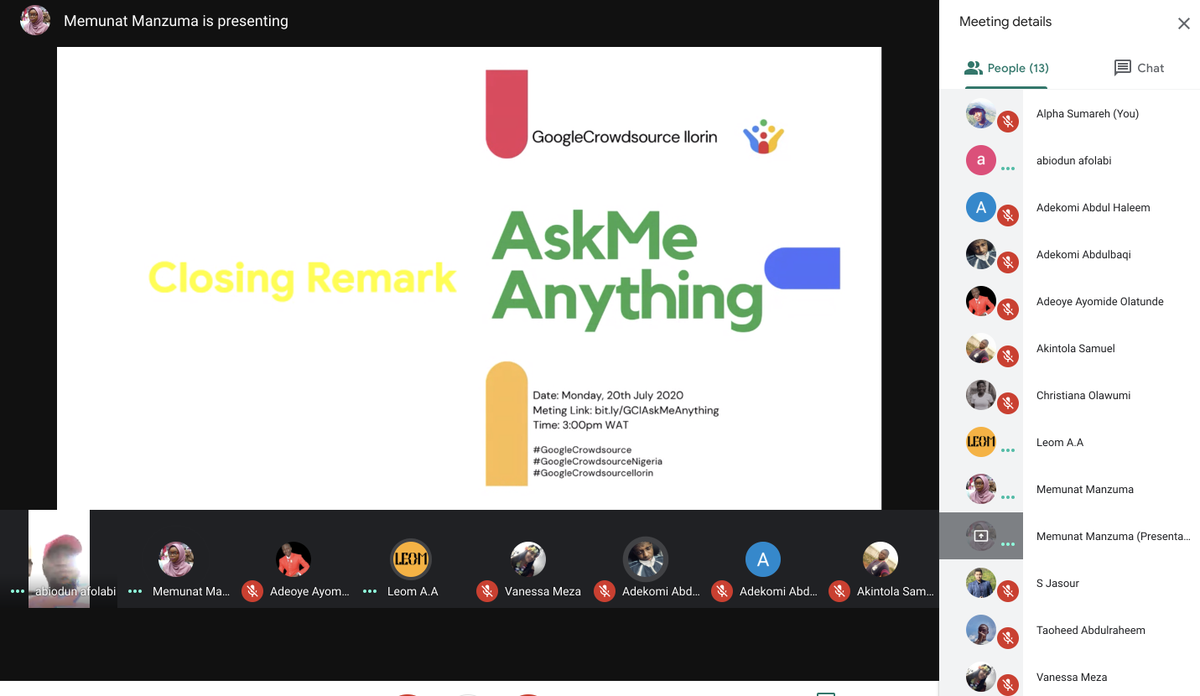Click muted mic icon for Christiana Olawumi

[x=1008, y=403]
